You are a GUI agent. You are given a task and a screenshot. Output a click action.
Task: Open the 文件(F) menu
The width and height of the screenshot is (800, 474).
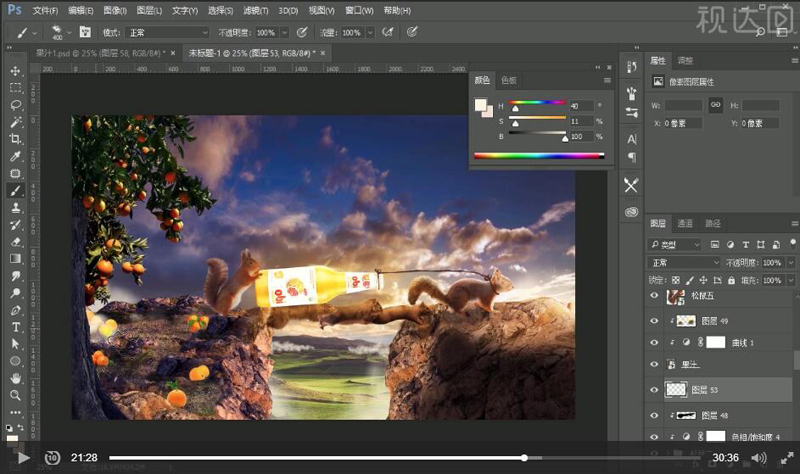(x=45, y=10)
